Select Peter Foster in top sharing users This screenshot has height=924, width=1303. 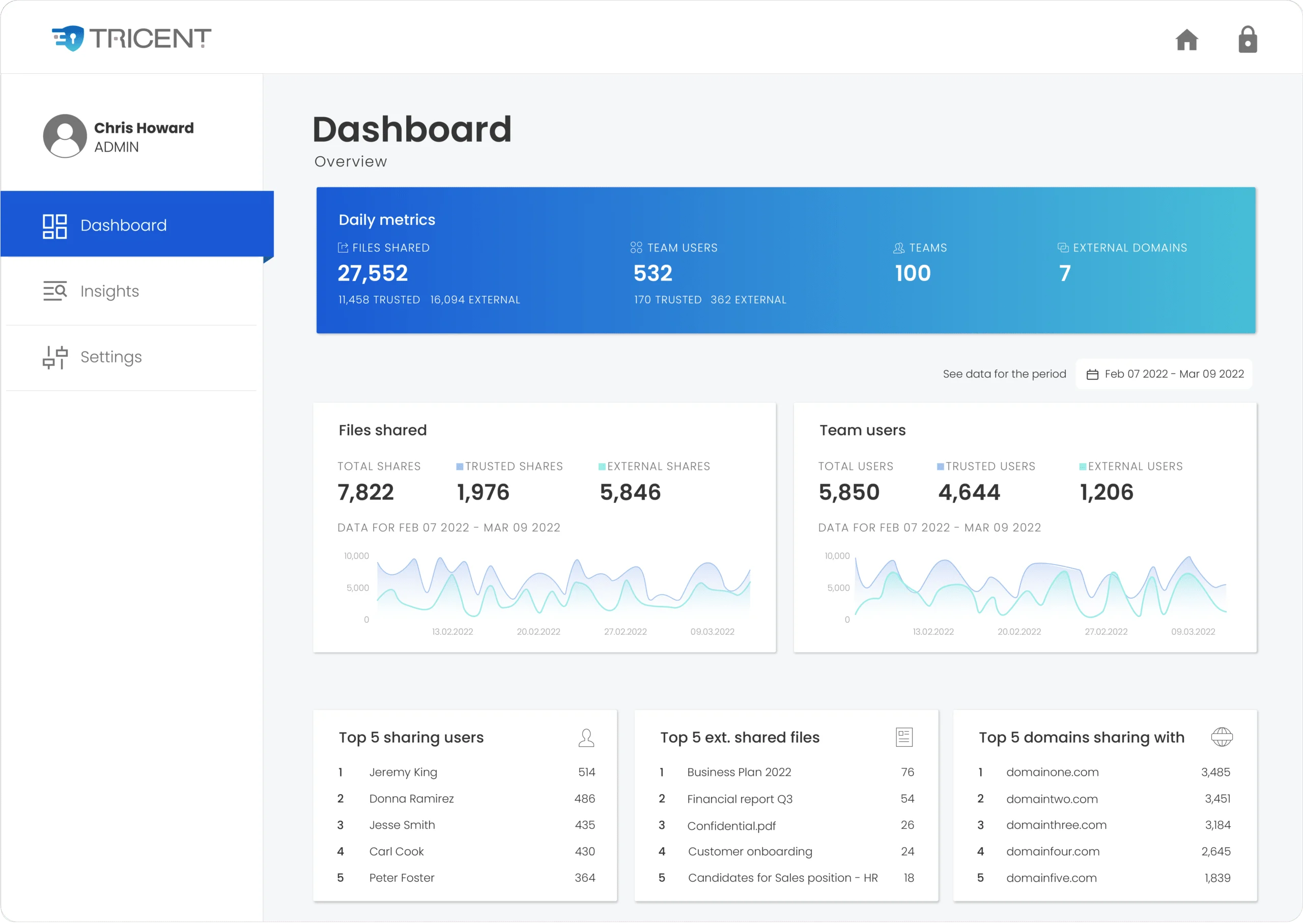point(466,878)
